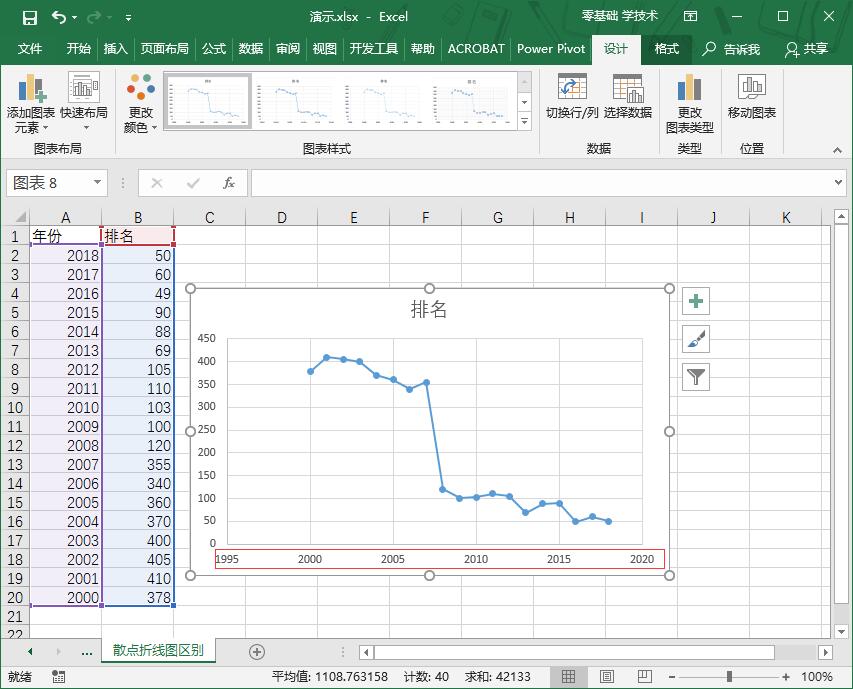
Task: Click Chart Filters funnel button
Action: tap(696, 377)
